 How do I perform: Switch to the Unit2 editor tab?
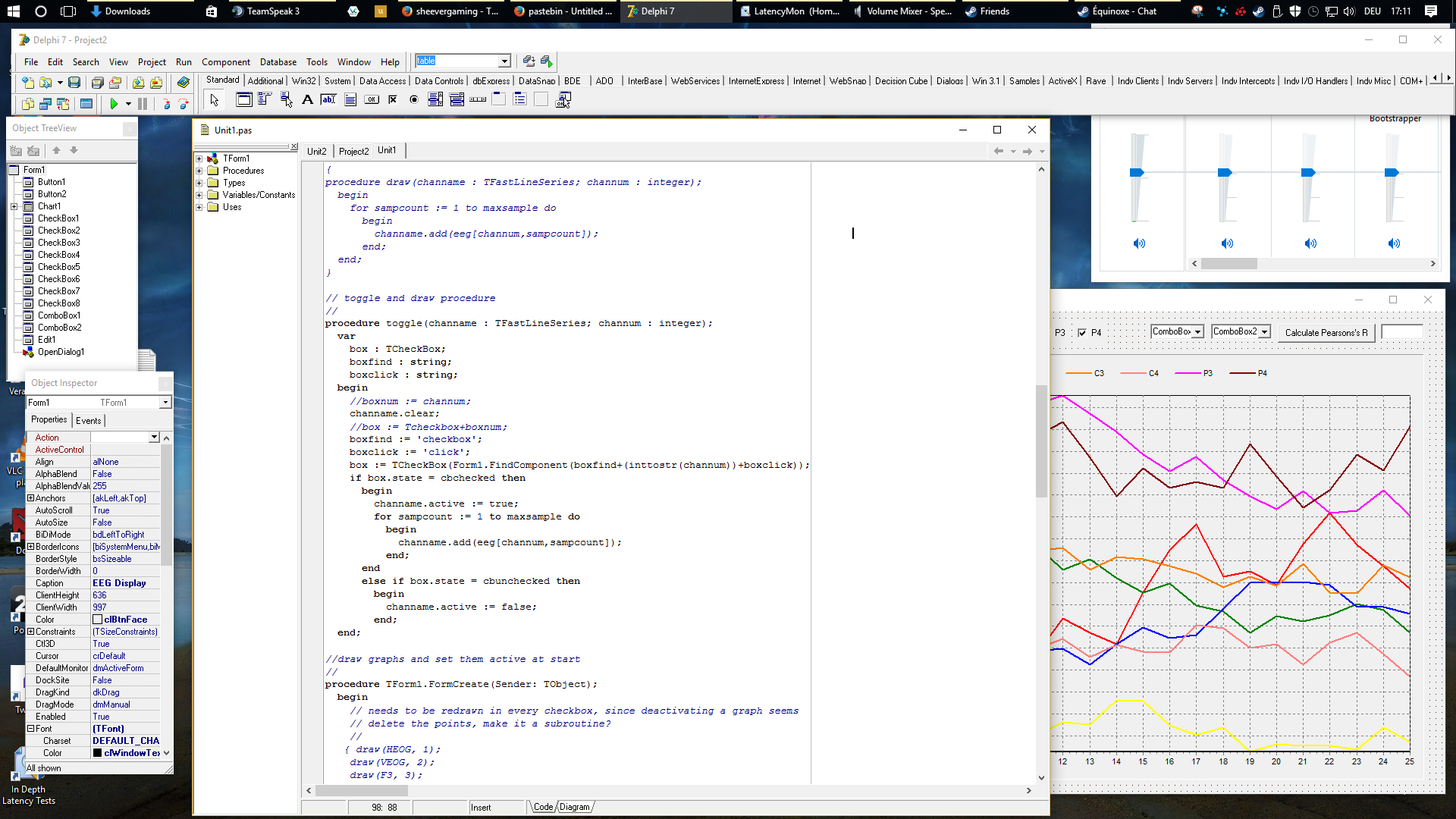(x=317, y=151)
